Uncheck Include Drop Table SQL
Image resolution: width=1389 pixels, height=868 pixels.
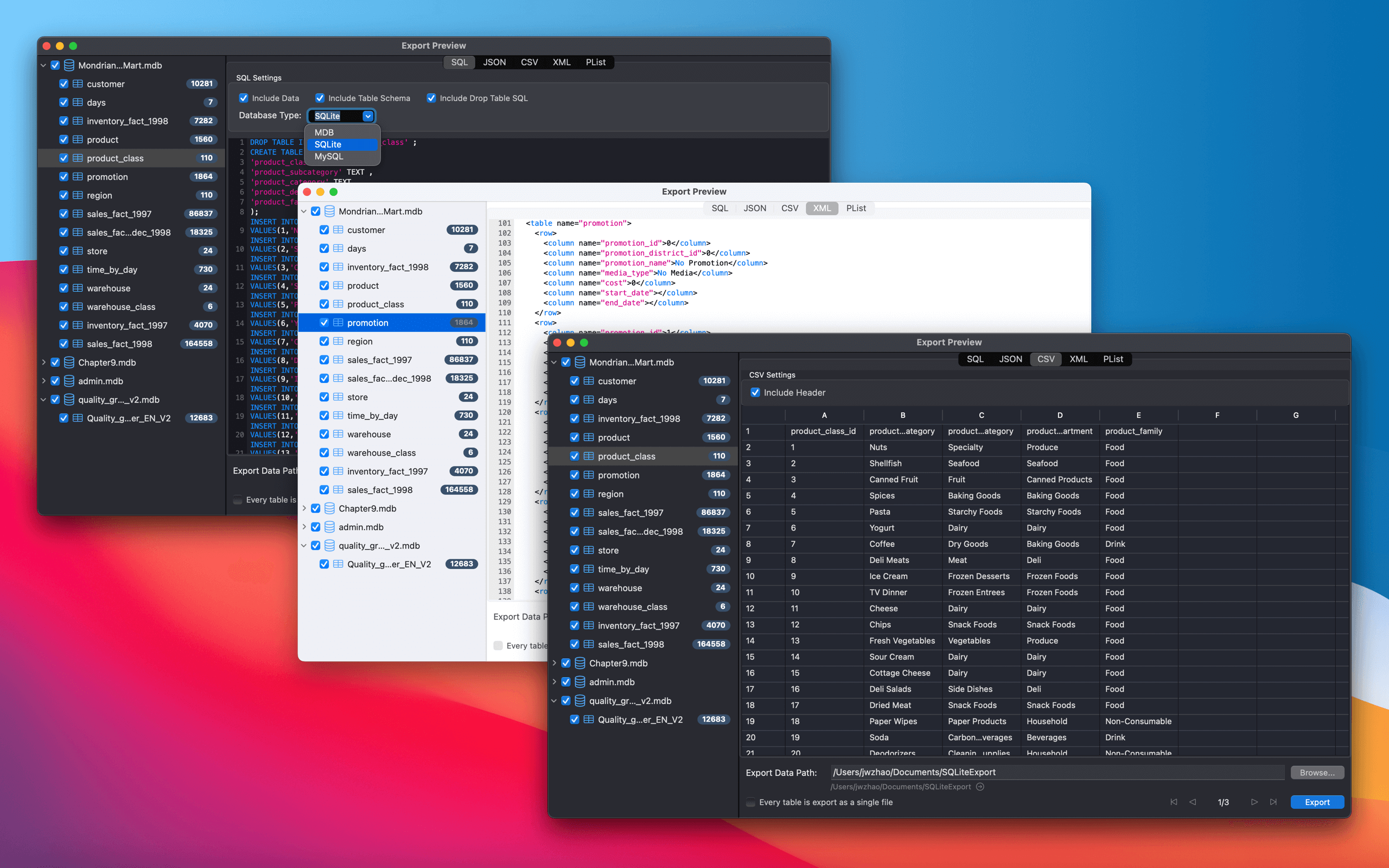pos(432,98)
